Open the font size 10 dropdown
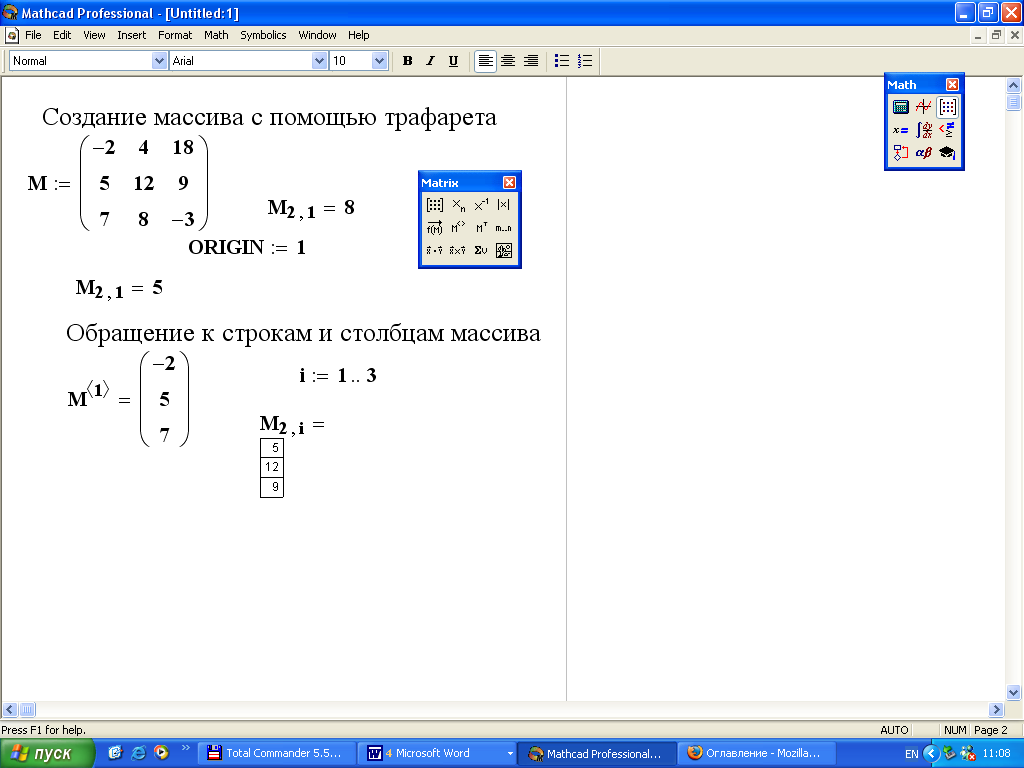Screen dimensions: 1024x768 pyautogui.click(x=379, y=61)
